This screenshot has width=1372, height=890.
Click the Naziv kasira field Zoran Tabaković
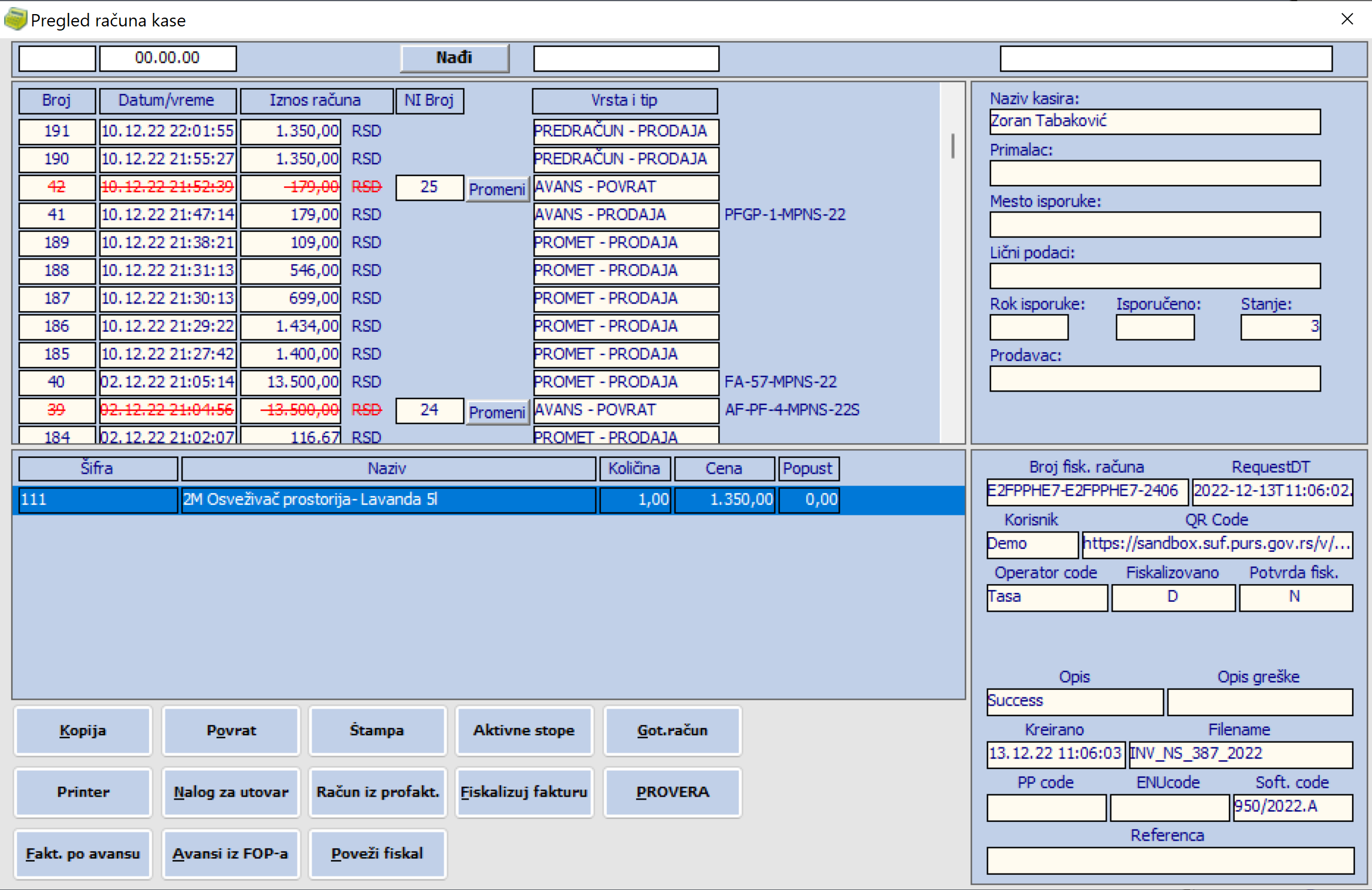tap(1155, 122)
